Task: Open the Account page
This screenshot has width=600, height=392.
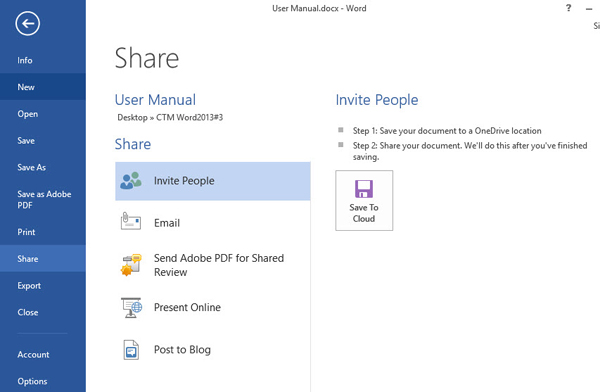Action: point(43,354)
